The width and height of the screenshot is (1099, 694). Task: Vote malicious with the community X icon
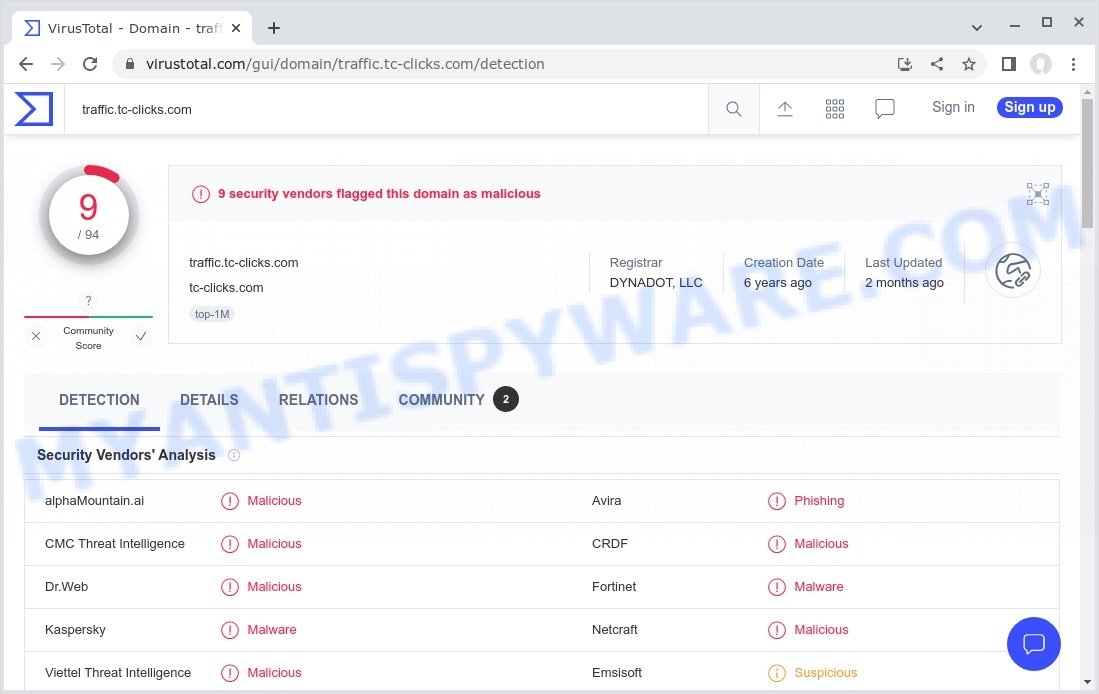(36, 336)
